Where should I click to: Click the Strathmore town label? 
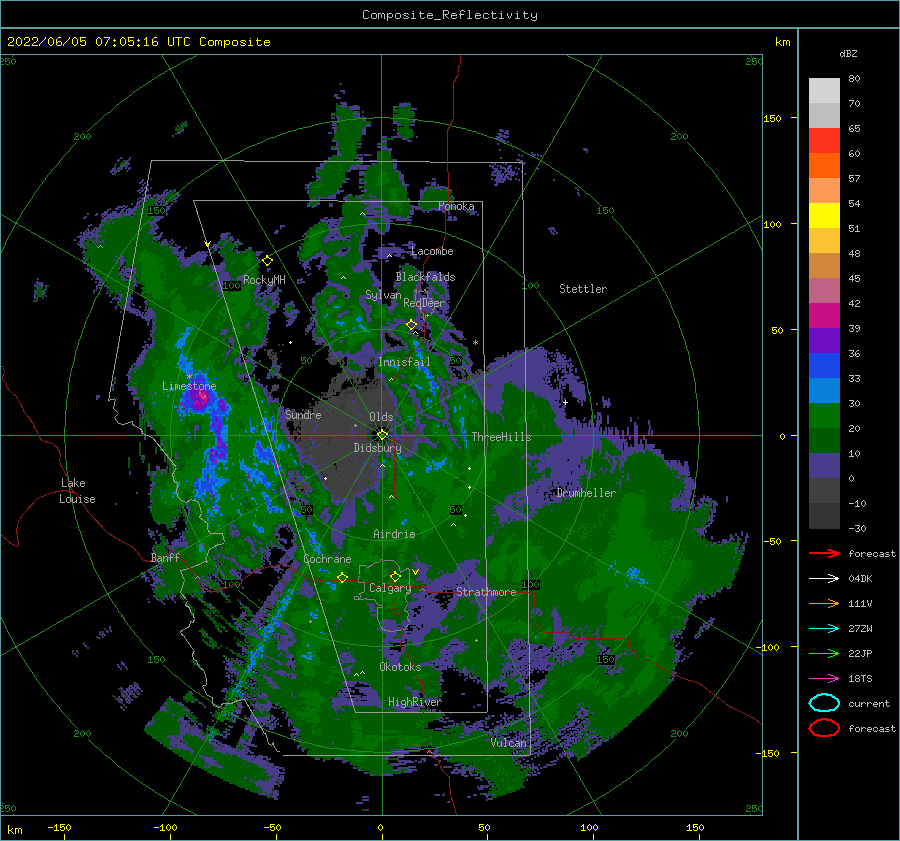[486, 592]
